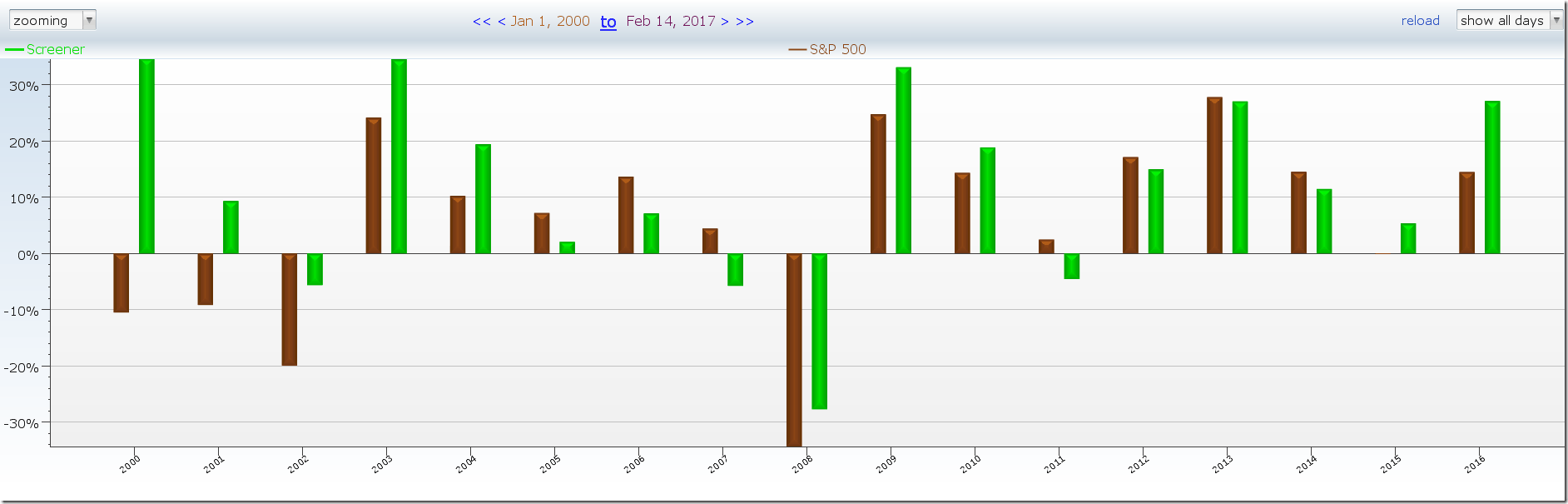Click the 2008 x-axis year label
This screenshot has width=1568, height=504.
[802, 464]
